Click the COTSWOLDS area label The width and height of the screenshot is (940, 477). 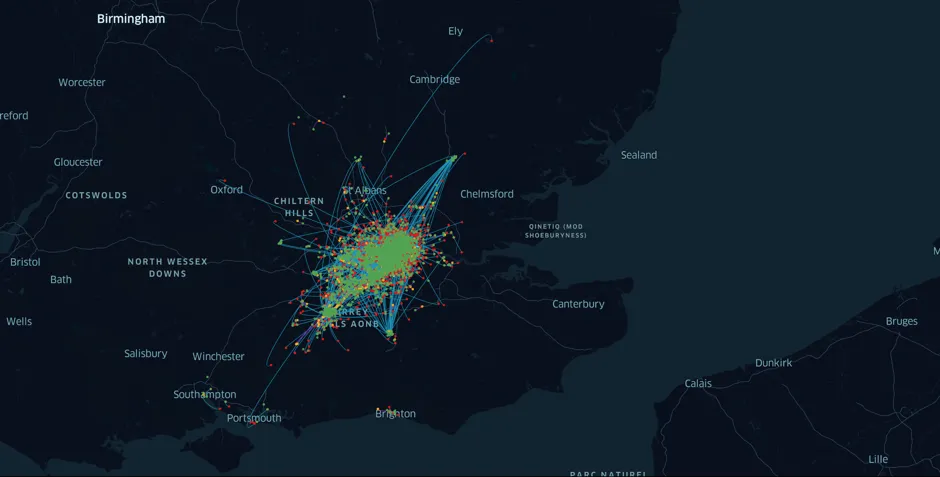click(x=96, y=195)
